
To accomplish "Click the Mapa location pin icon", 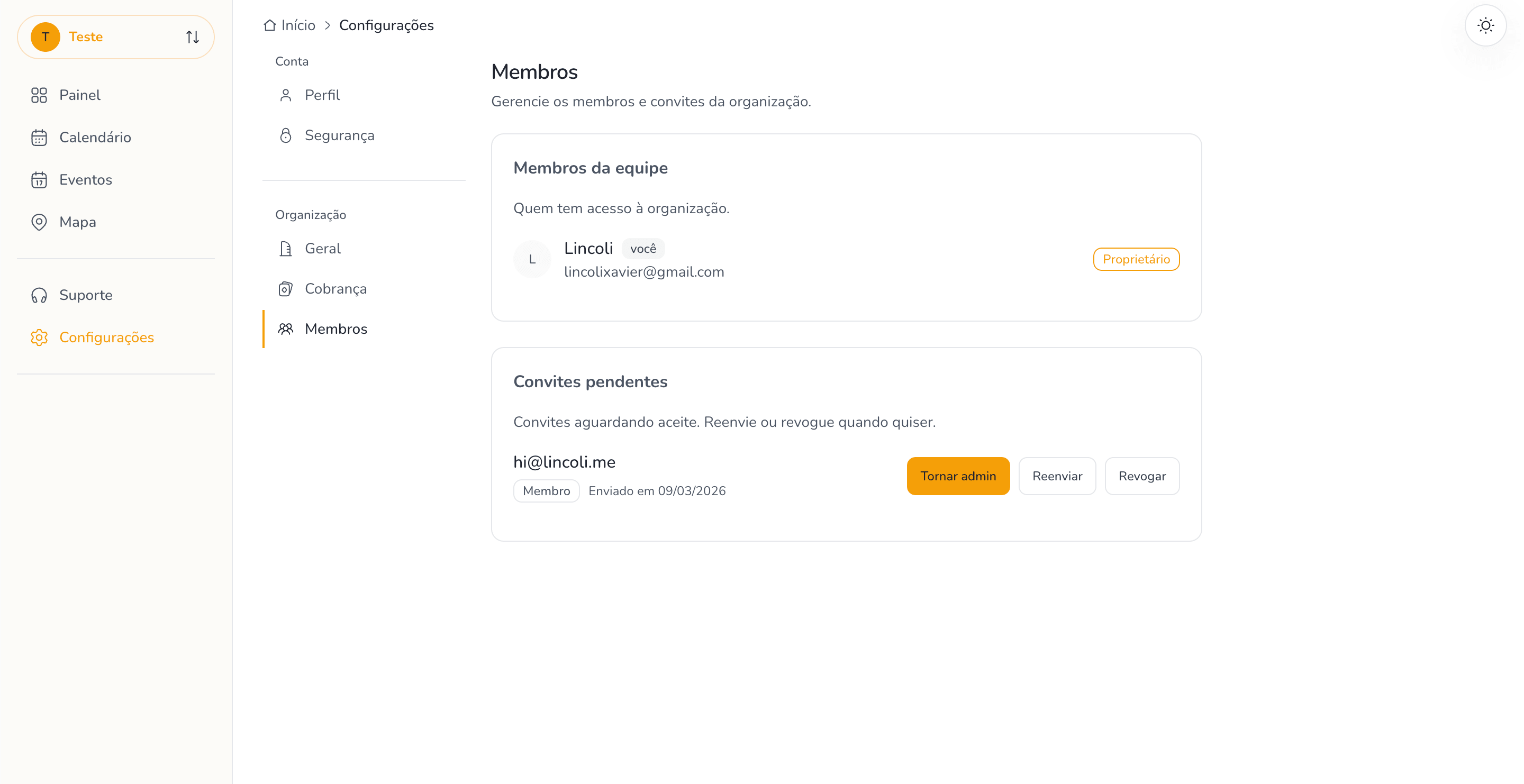I will point(39,222).
